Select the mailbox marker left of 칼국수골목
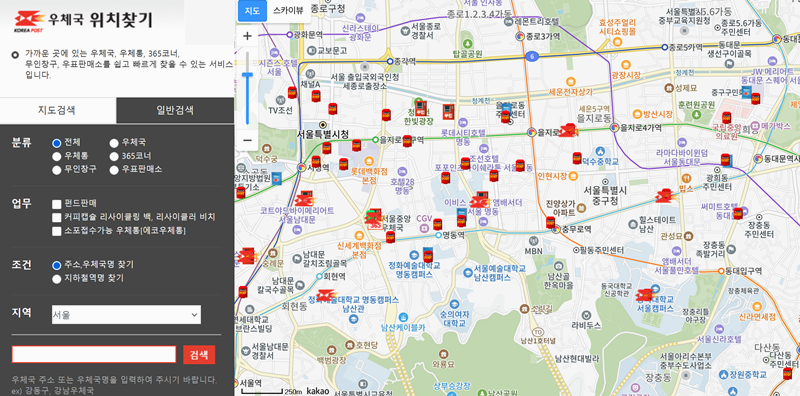The width and height of the screenshot is (800, 396). [243, 292]
